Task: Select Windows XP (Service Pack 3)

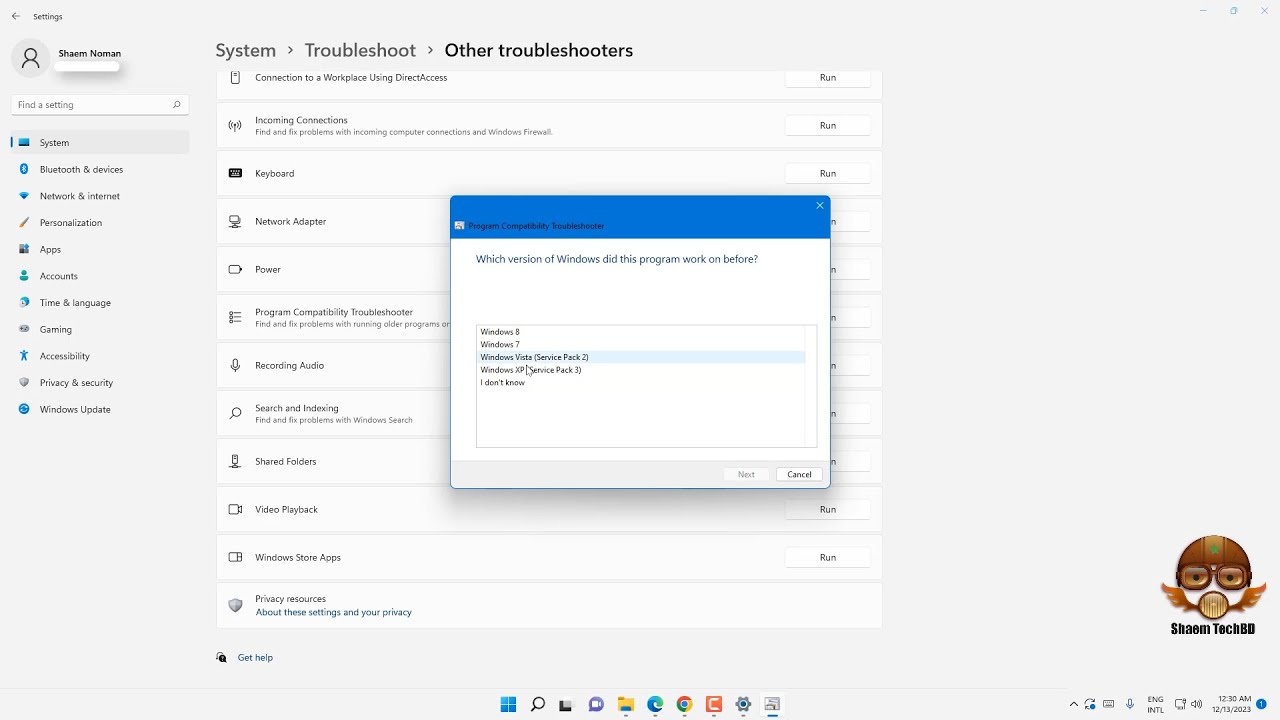Action: 641,370
